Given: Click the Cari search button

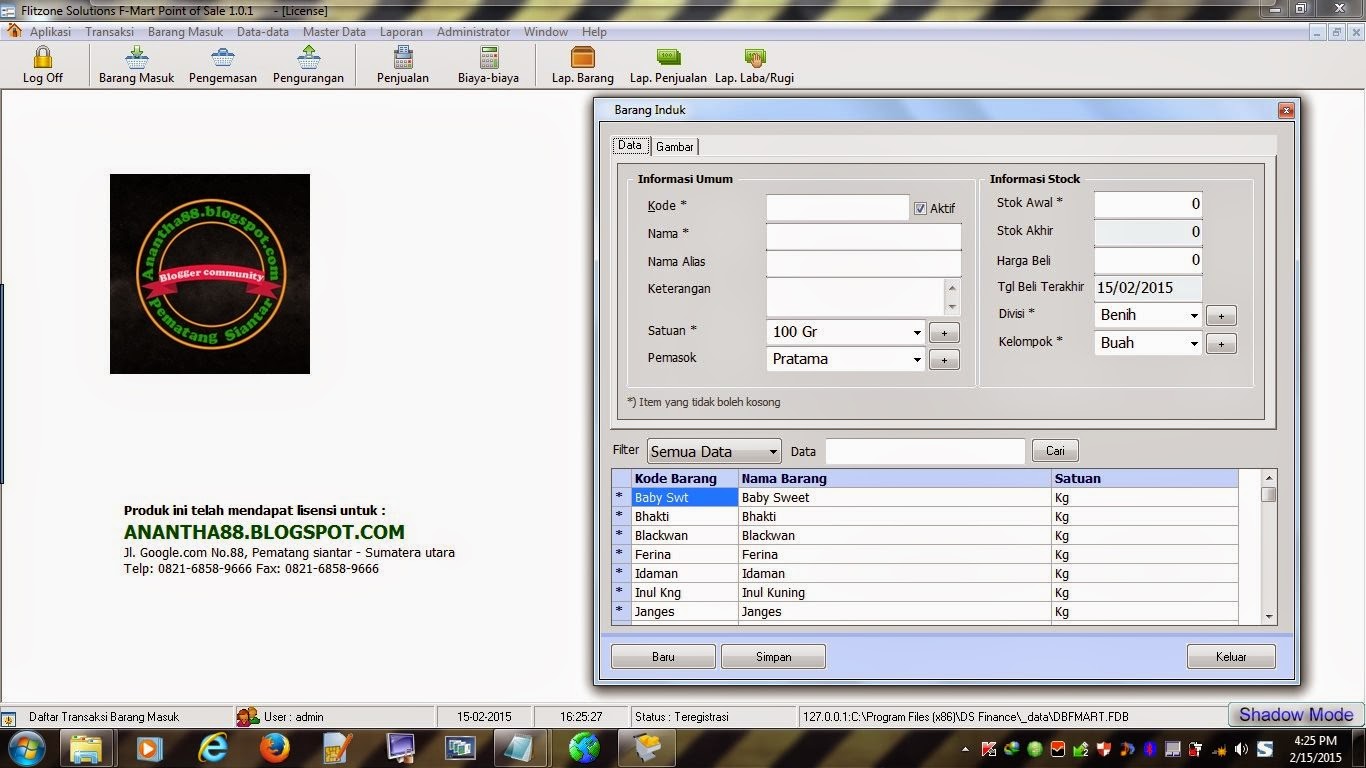Looking at the screenshot, I should point(1055,451).
